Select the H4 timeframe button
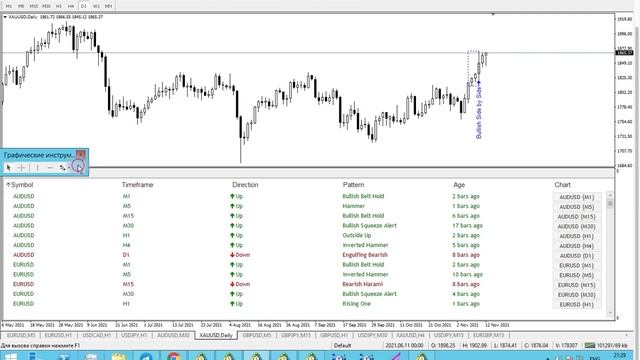This screenshot has height=360, width=640. tap(71, 6)
